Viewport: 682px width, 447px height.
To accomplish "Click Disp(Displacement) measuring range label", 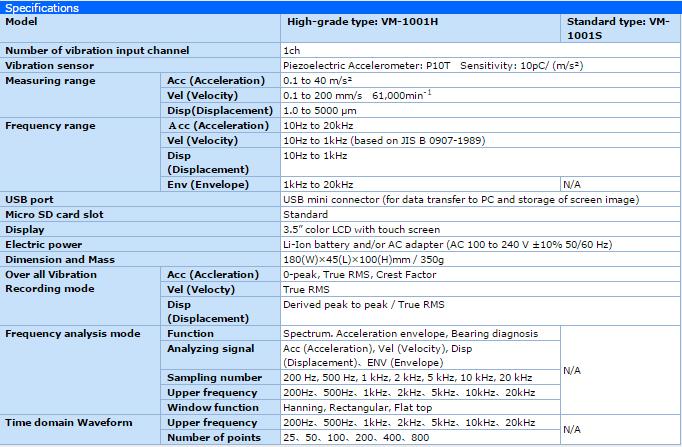I will [x=220, y=110].
